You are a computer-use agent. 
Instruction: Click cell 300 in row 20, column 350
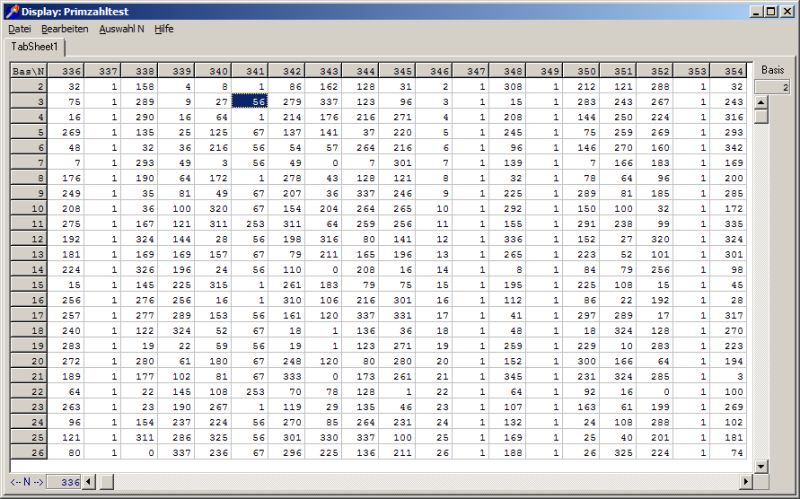[x=581, y=361]
